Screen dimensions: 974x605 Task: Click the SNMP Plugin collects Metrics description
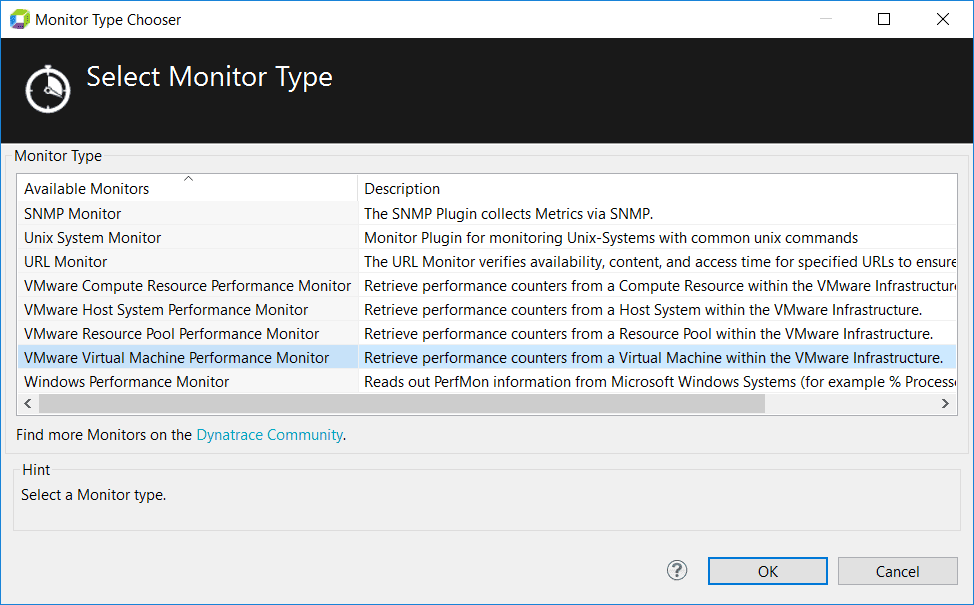657,214
